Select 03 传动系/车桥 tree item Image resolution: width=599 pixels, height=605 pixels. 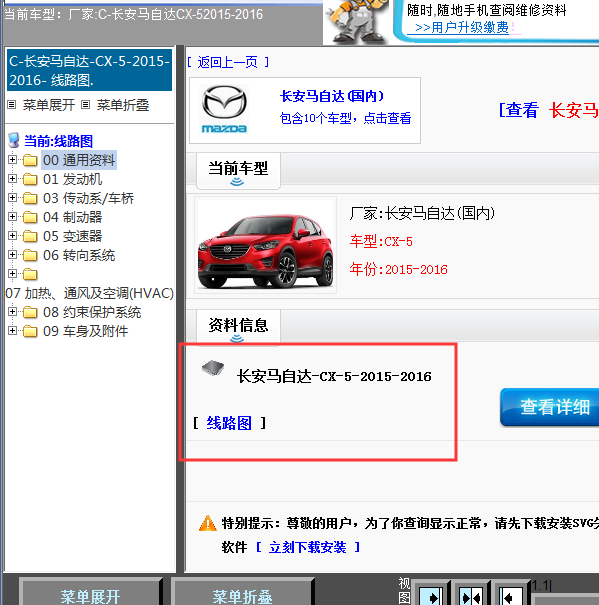pos(88,198)
